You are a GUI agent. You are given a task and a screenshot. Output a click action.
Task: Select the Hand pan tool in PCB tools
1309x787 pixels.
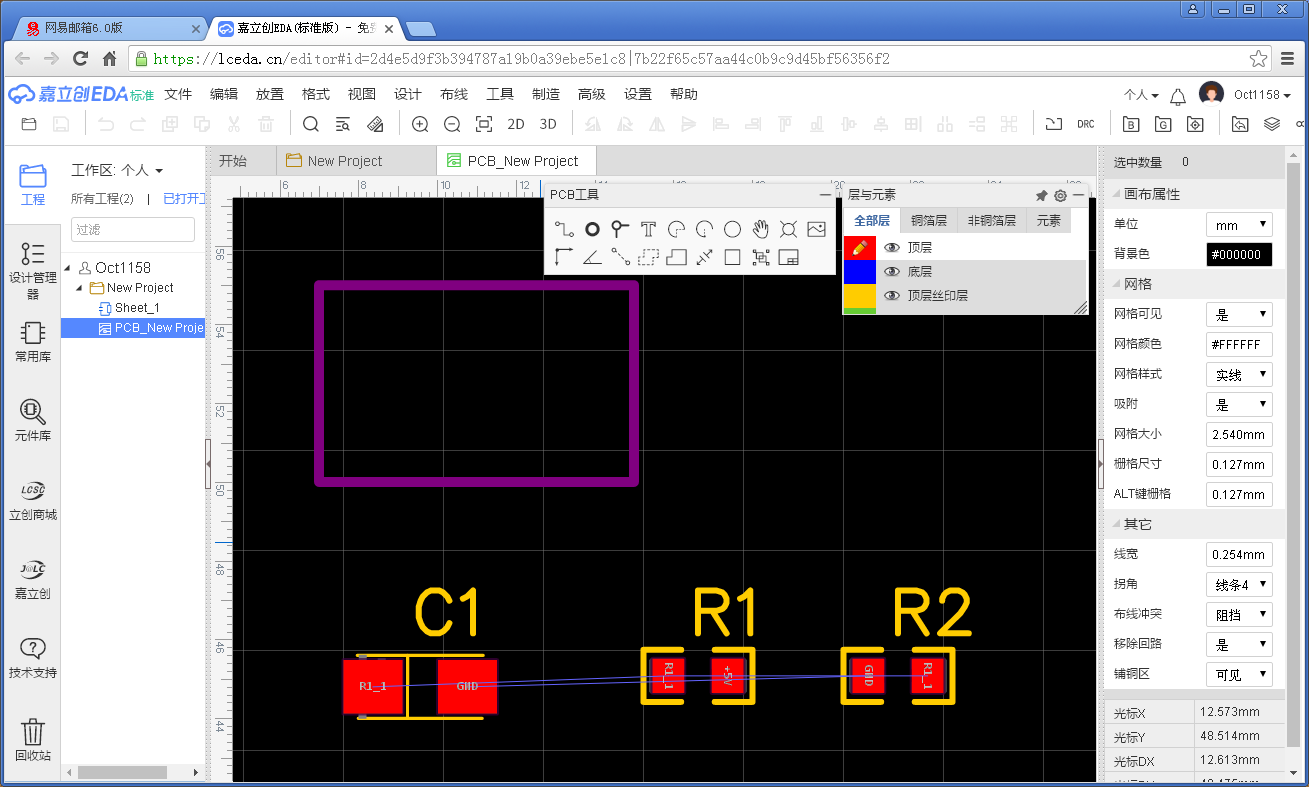[760, 229]
